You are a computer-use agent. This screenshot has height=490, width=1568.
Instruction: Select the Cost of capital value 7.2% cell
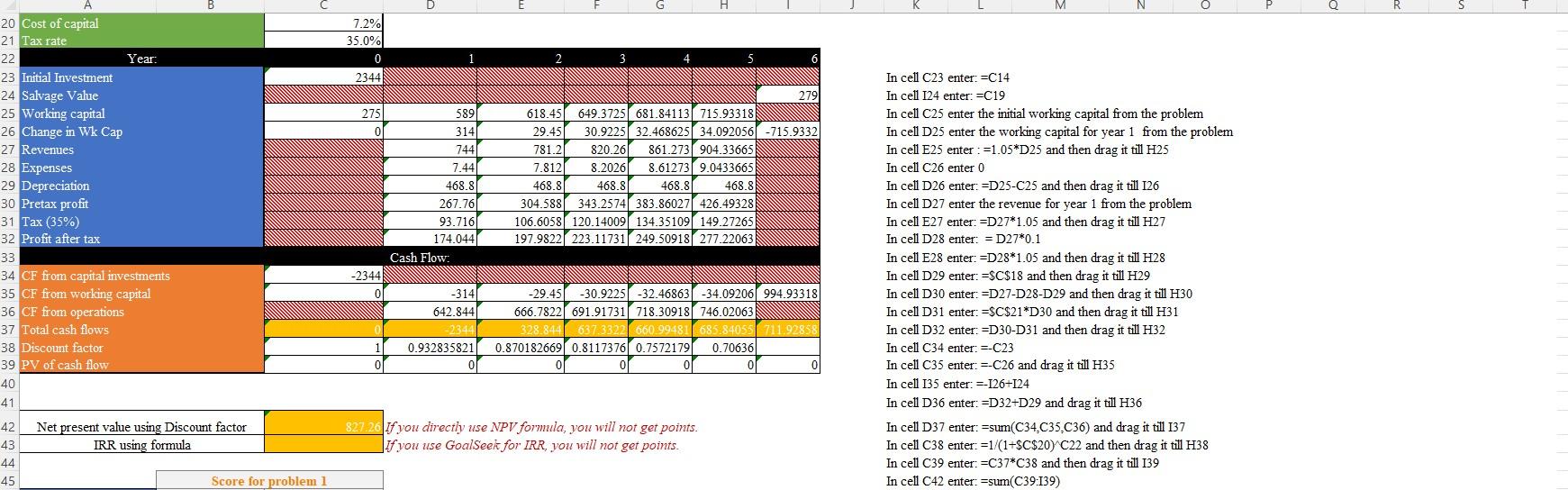click(324, 23)
